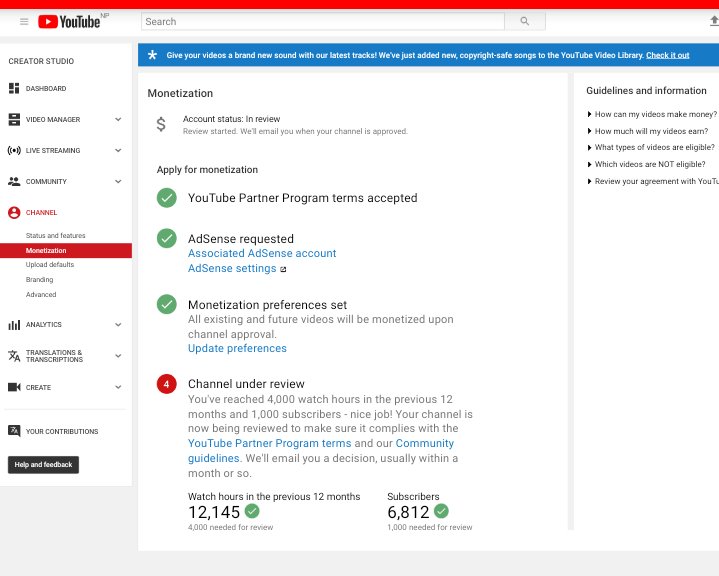Expand 'What types of videos are eligible?'
This screenshot has width=719, height=576.
click(x=651, y=147)
